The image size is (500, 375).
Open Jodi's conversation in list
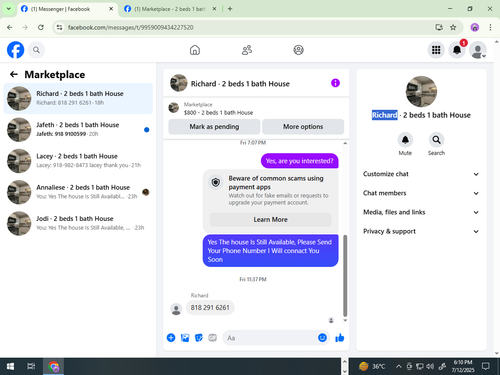coord(78,223)
